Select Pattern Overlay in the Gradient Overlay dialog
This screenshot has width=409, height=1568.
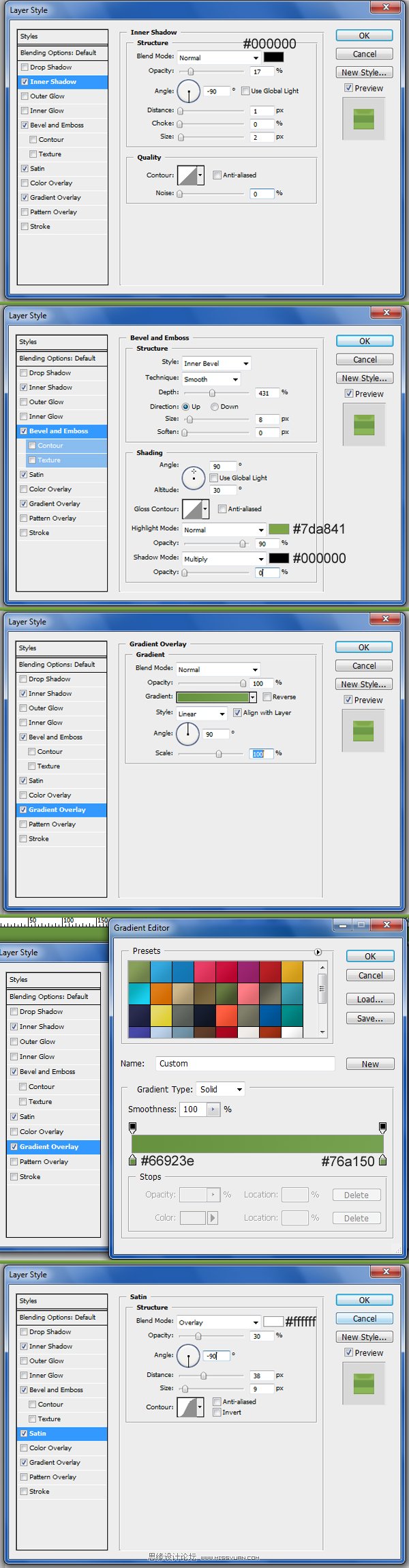(x=52, y=824)
